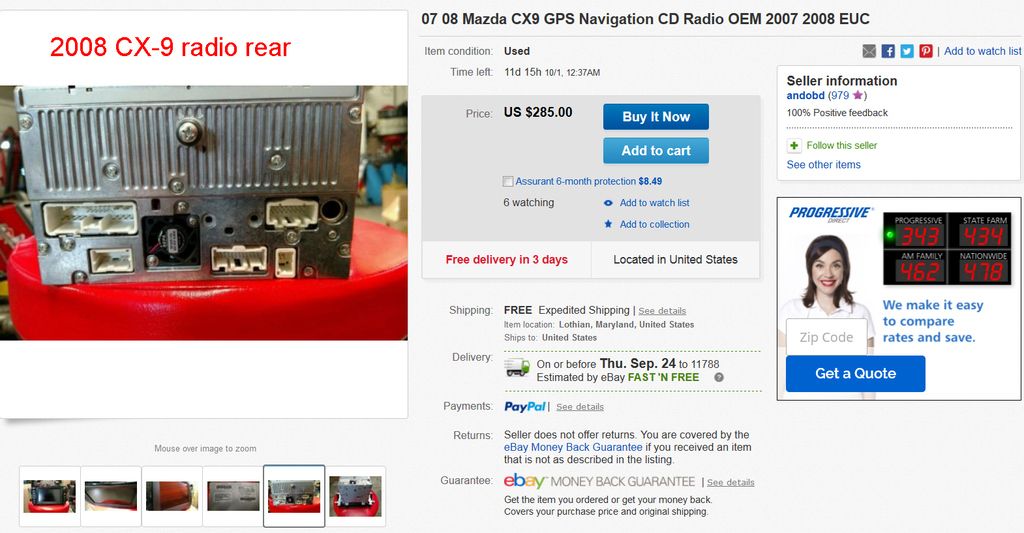Open the FAST 'N FREE help question icon
The image size is (1024, 533).
[x=719, y=378]
